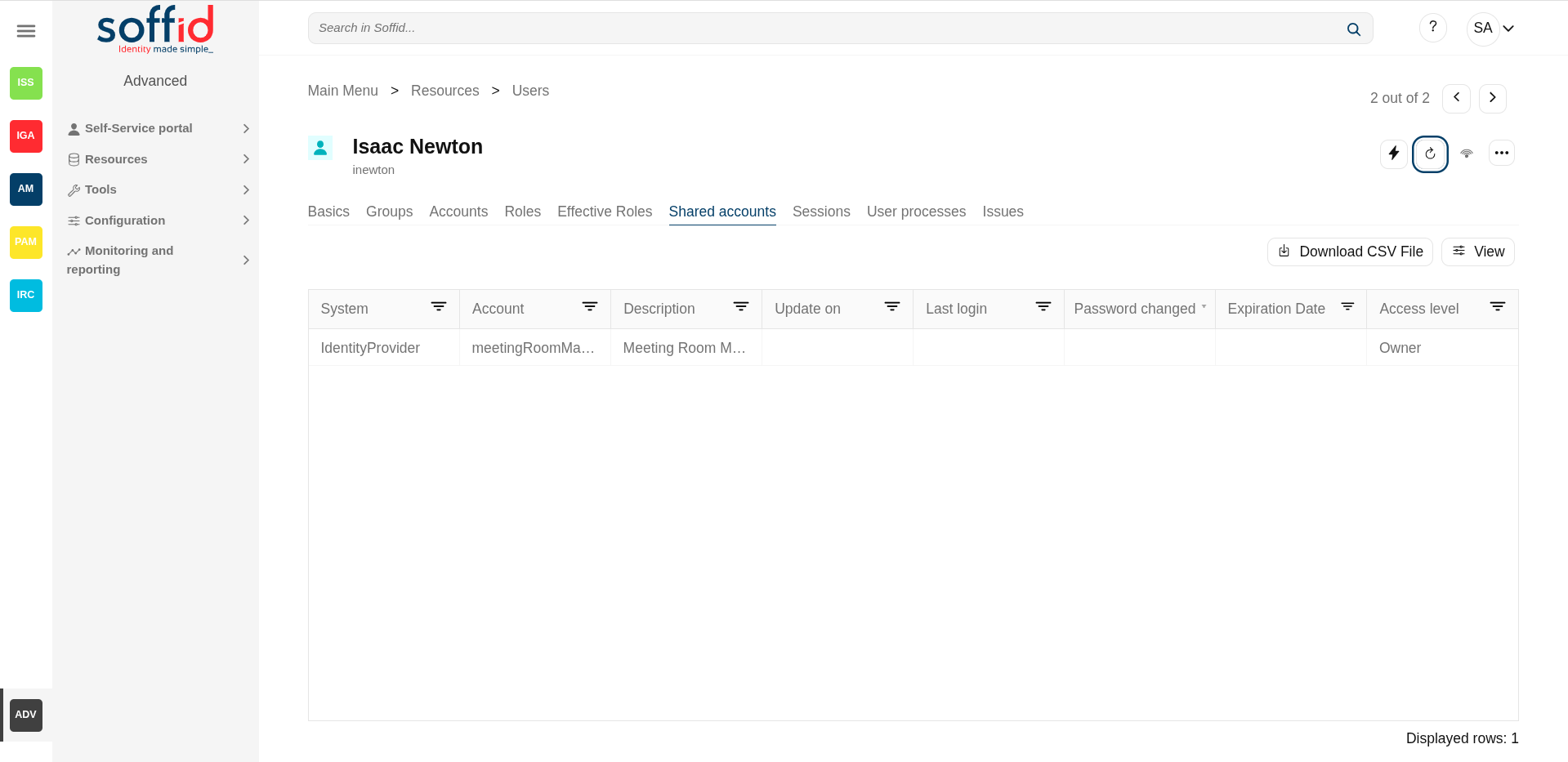Filter the Last login column
This screenshot has width=1568, height=762.
[x=1043, y=307]
